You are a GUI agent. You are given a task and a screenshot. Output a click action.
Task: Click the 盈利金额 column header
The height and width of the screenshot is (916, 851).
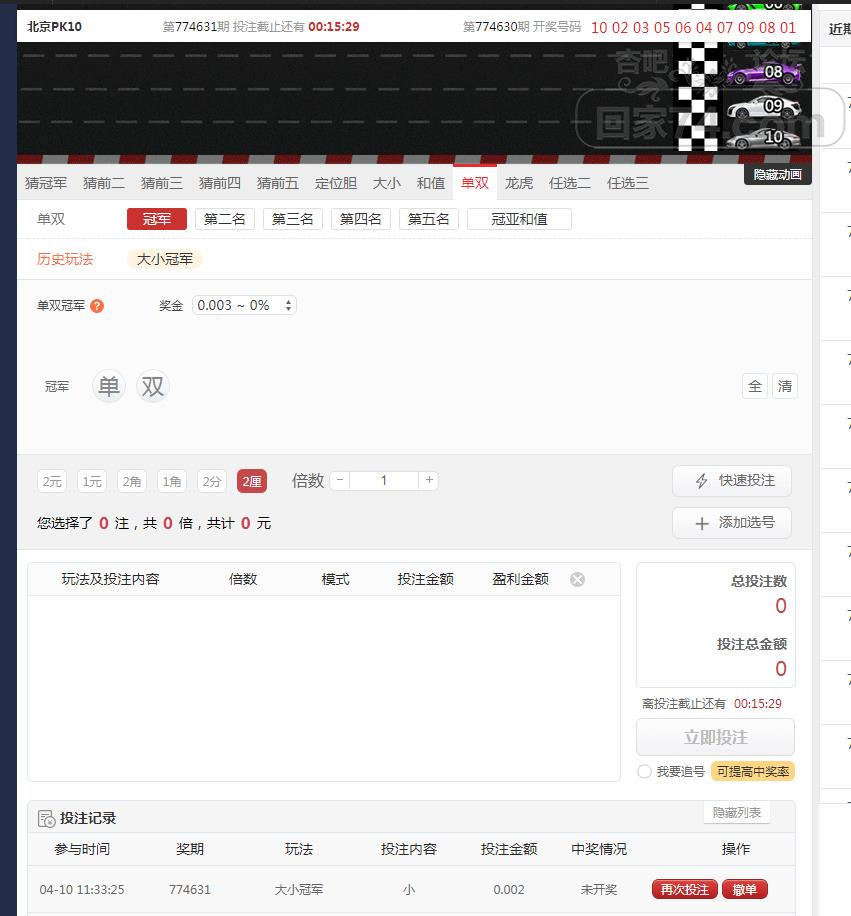[x=520, y=580]
